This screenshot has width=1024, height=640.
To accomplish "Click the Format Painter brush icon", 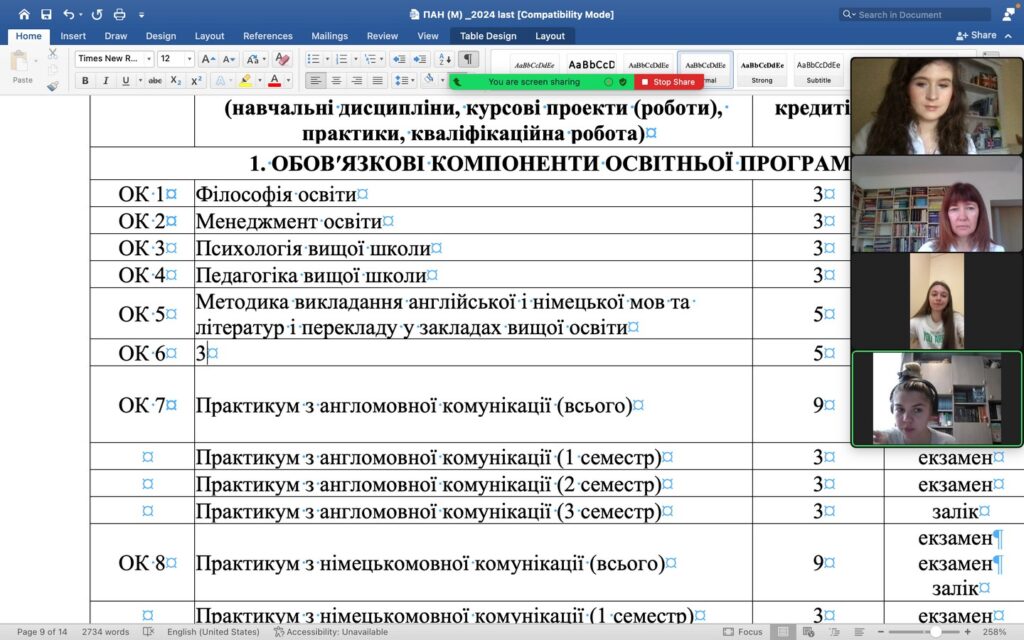I will (53, 85).
